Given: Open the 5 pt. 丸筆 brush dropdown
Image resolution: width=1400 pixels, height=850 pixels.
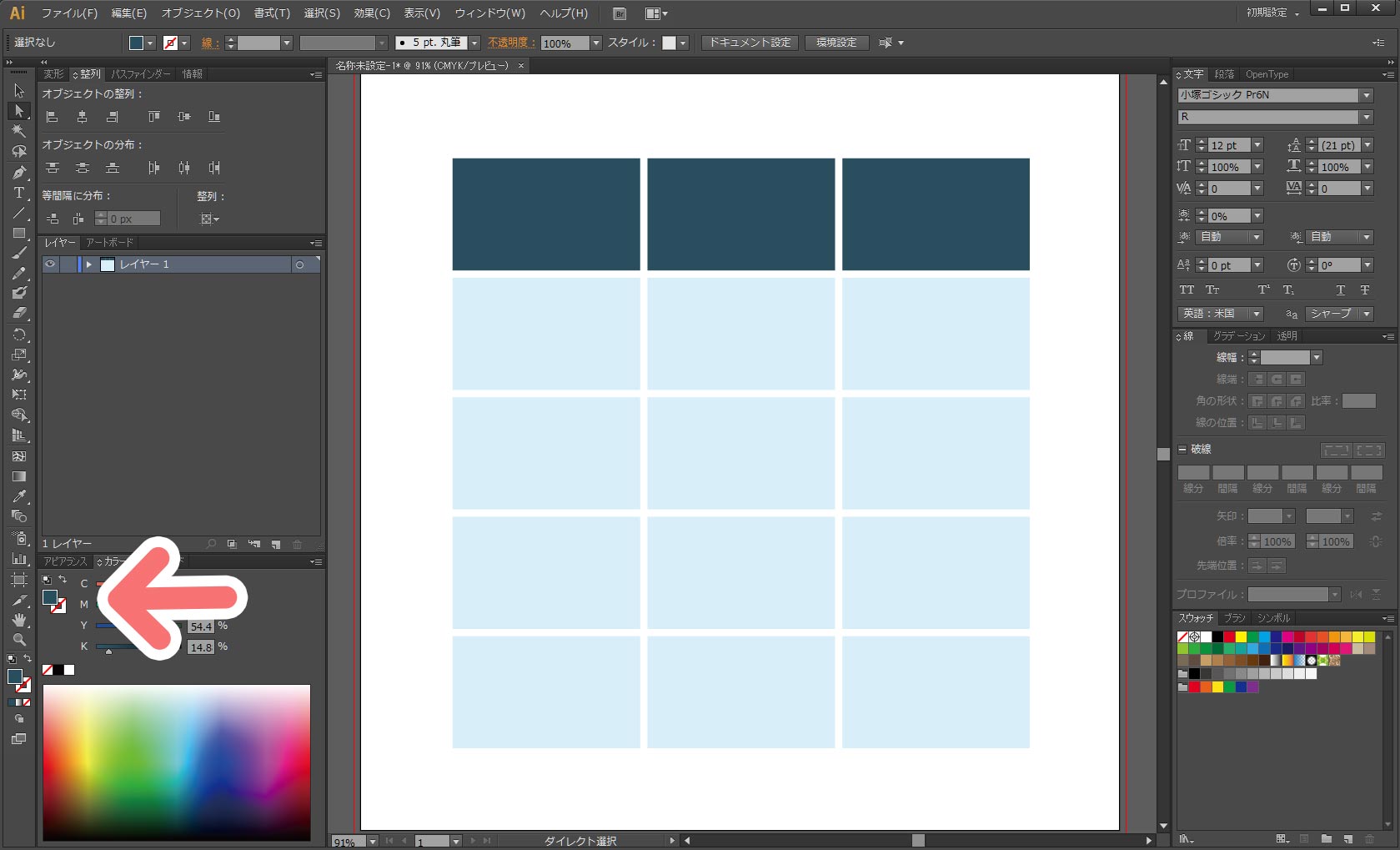Looking at the screenshot, I should (x=474, y=43).
